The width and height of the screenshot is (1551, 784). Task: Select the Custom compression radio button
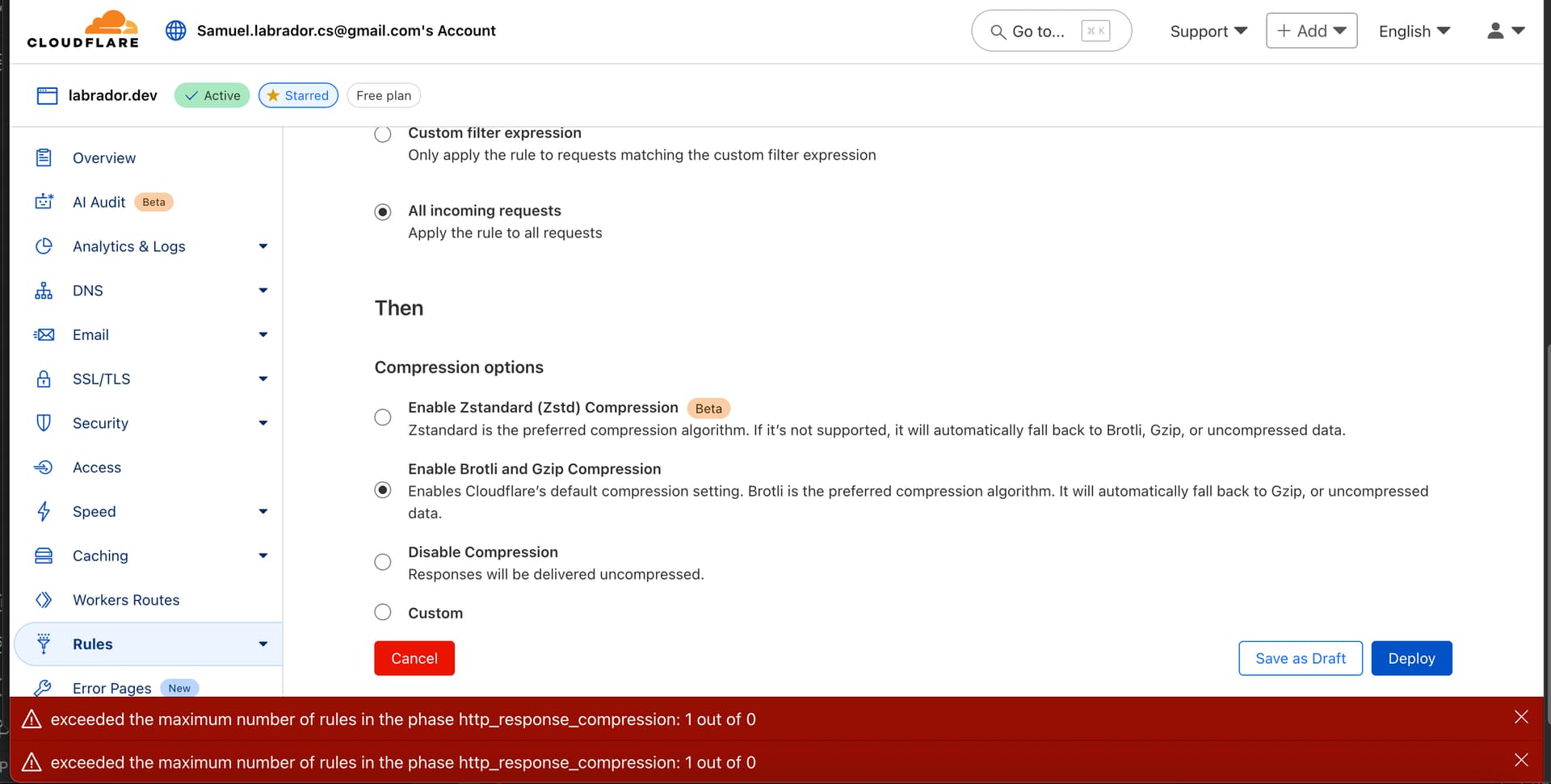(383, 612)
